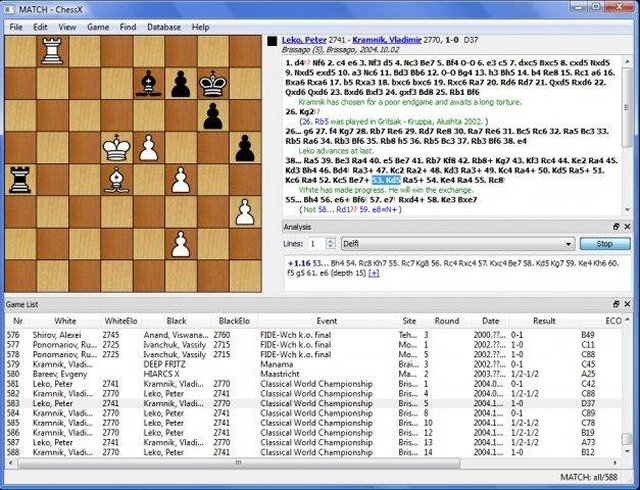Expand analysis variation with [+] link
Image resolution: width=640 pixels, height=490 pixels.
click(373, 273)
